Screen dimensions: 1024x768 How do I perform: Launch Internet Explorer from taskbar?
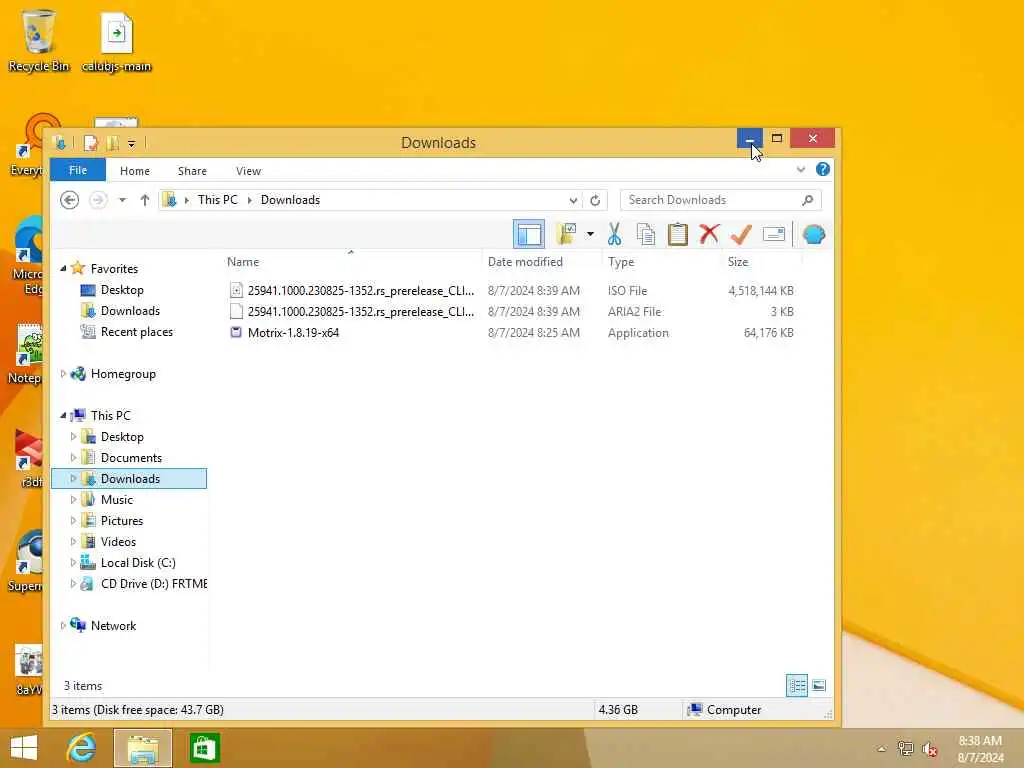81,748
